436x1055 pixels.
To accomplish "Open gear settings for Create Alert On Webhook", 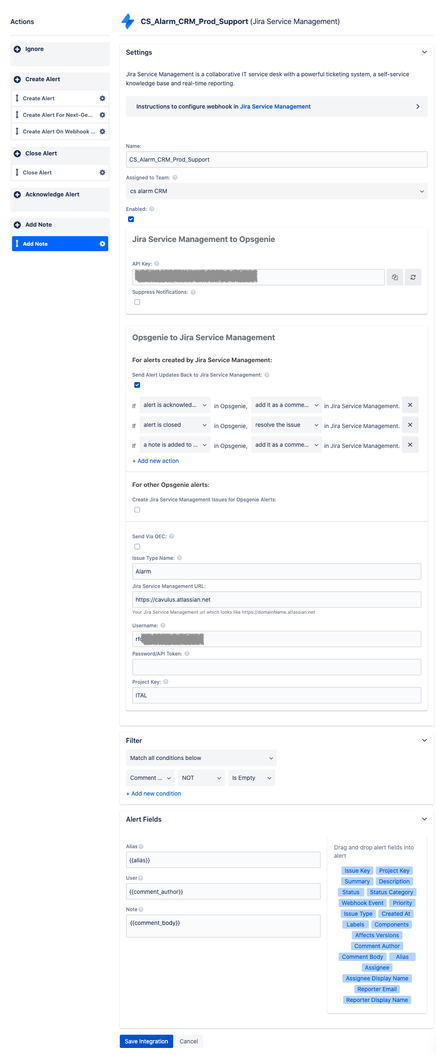I will pyautogui.click(x=102, y=132).
